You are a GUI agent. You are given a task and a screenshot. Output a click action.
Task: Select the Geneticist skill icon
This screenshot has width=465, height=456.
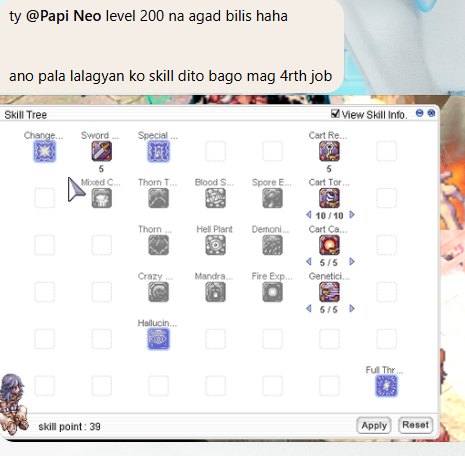click(x=329, y=292)
